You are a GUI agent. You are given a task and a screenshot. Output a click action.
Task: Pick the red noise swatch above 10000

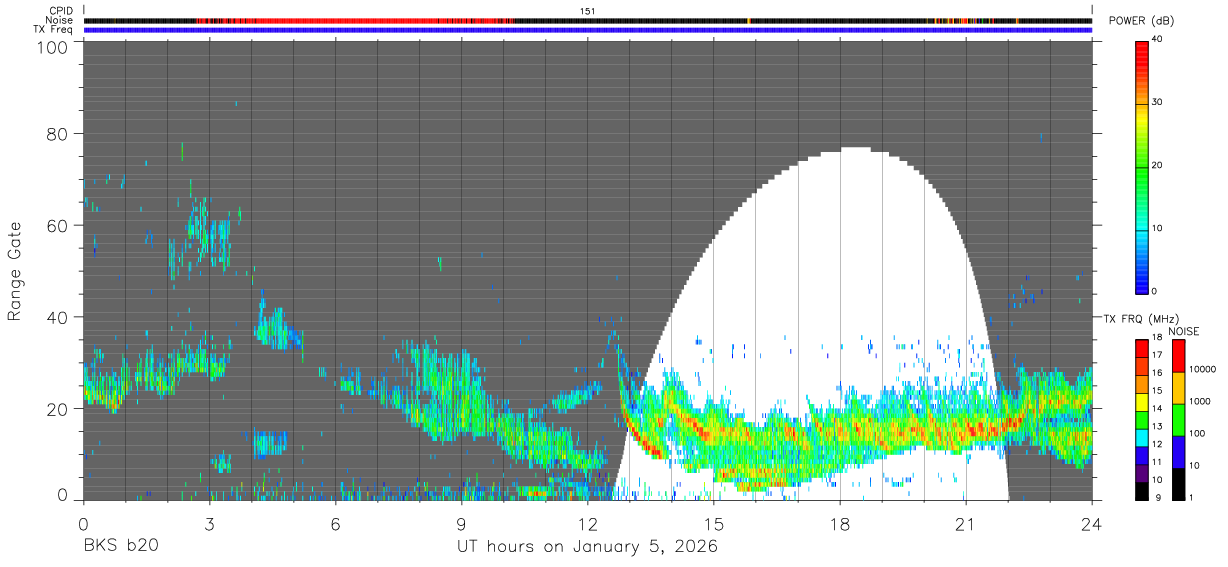1178,356
